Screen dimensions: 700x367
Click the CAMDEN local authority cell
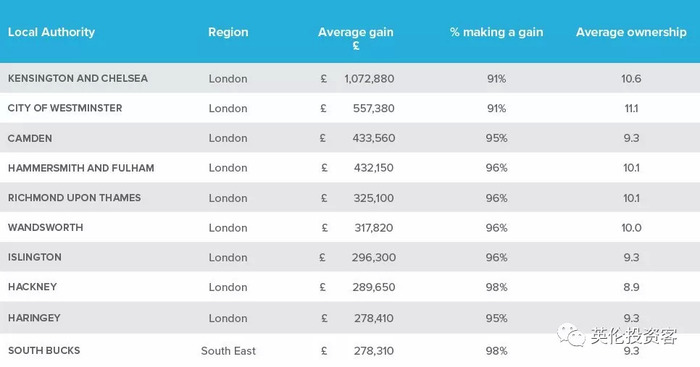click(x=30, y=138)
